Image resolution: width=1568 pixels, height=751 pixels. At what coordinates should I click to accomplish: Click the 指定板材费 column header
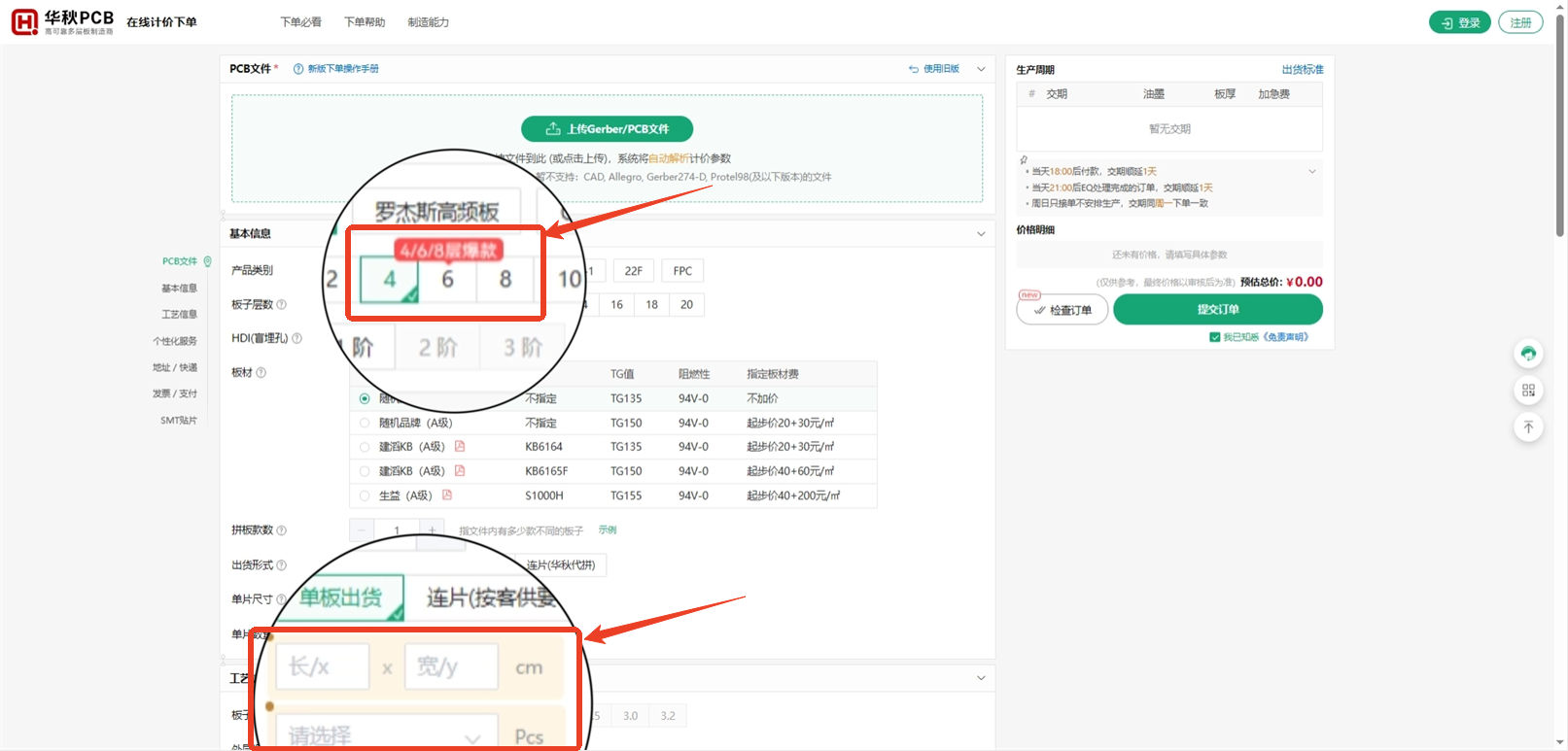[x=773, y=374]
